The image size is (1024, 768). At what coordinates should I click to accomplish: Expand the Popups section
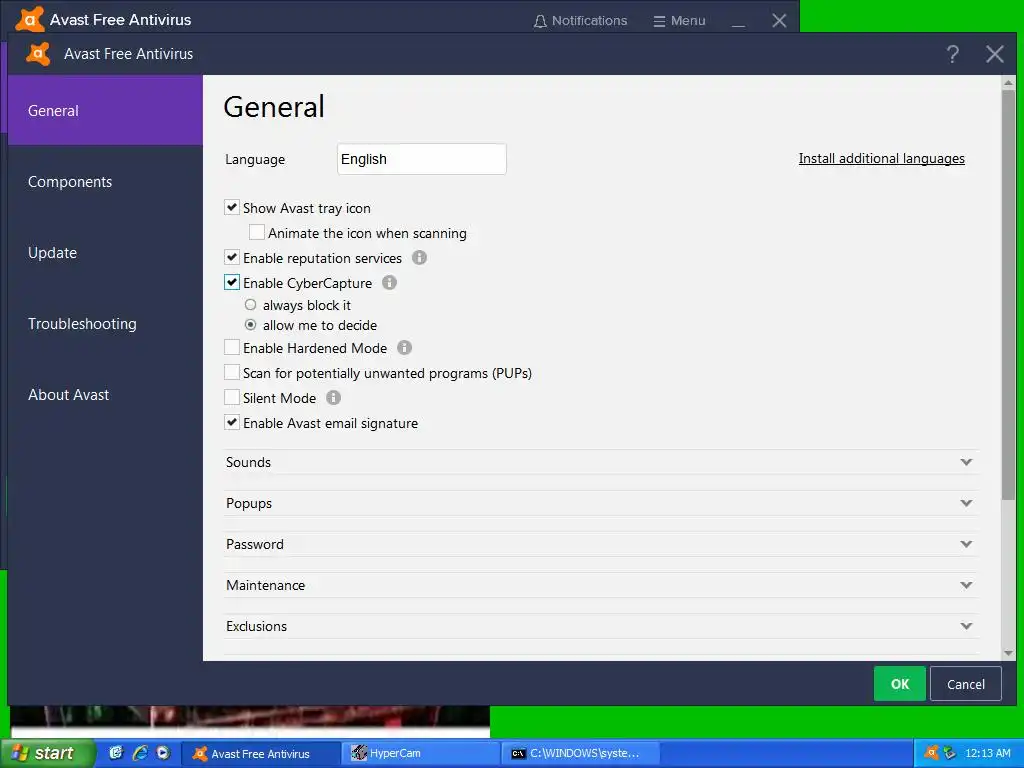(600, 504)
